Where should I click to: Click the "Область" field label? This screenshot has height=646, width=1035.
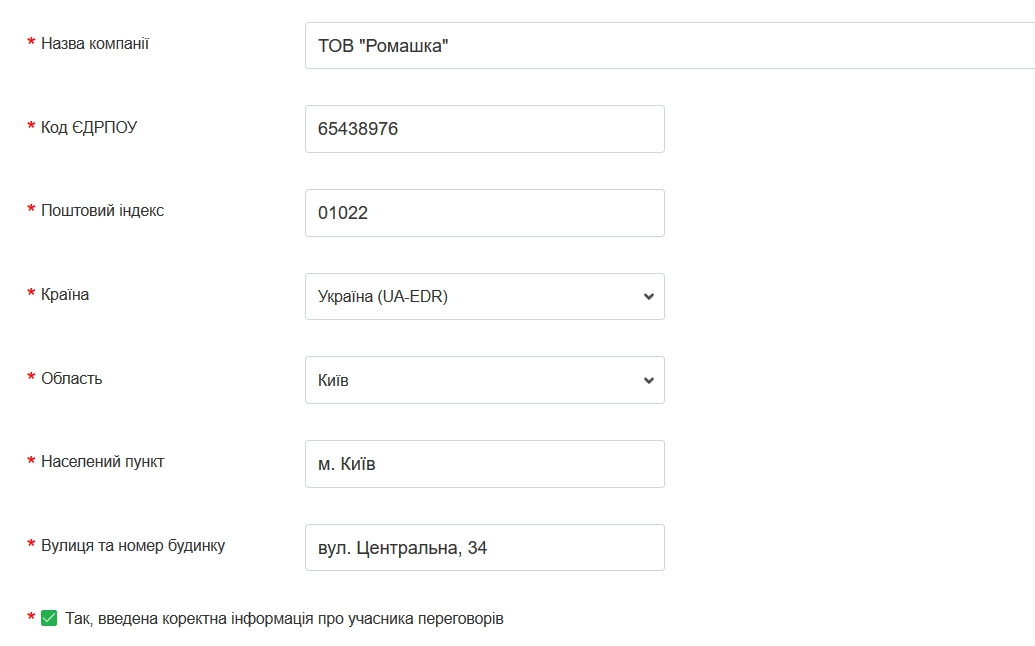[x=71, y=379]
